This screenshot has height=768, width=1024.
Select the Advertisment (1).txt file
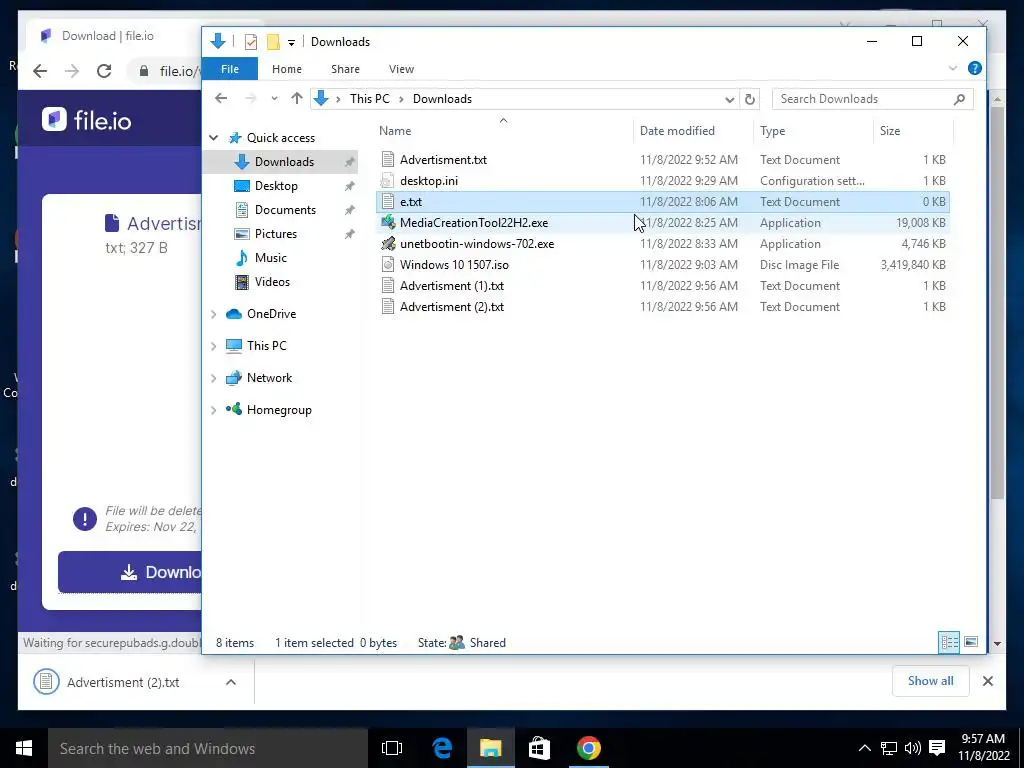click(x=662, y=286)
